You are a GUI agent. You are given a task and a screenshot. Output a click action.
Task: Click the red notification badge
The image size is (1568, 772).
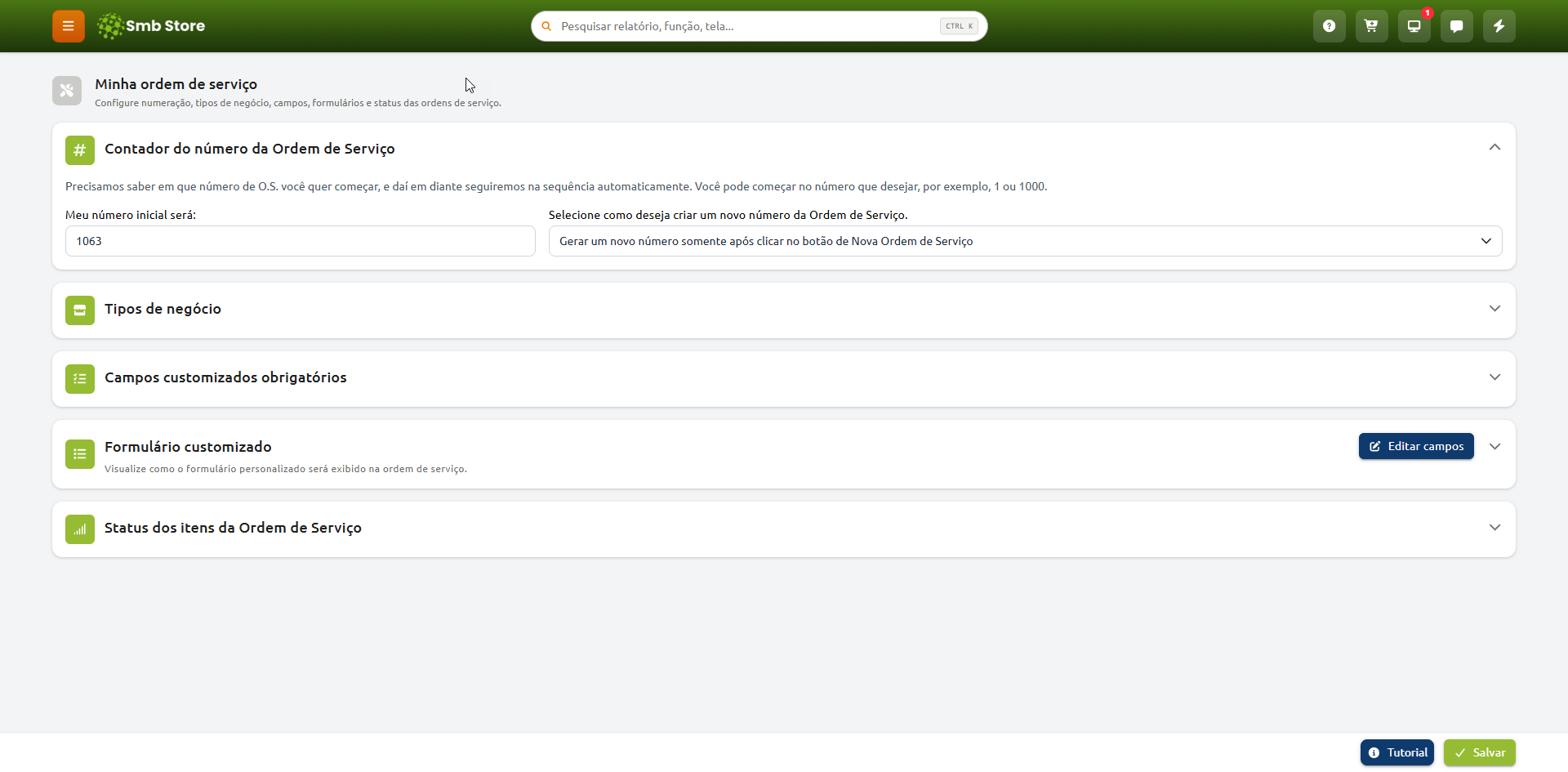(x=1428, y=12)
